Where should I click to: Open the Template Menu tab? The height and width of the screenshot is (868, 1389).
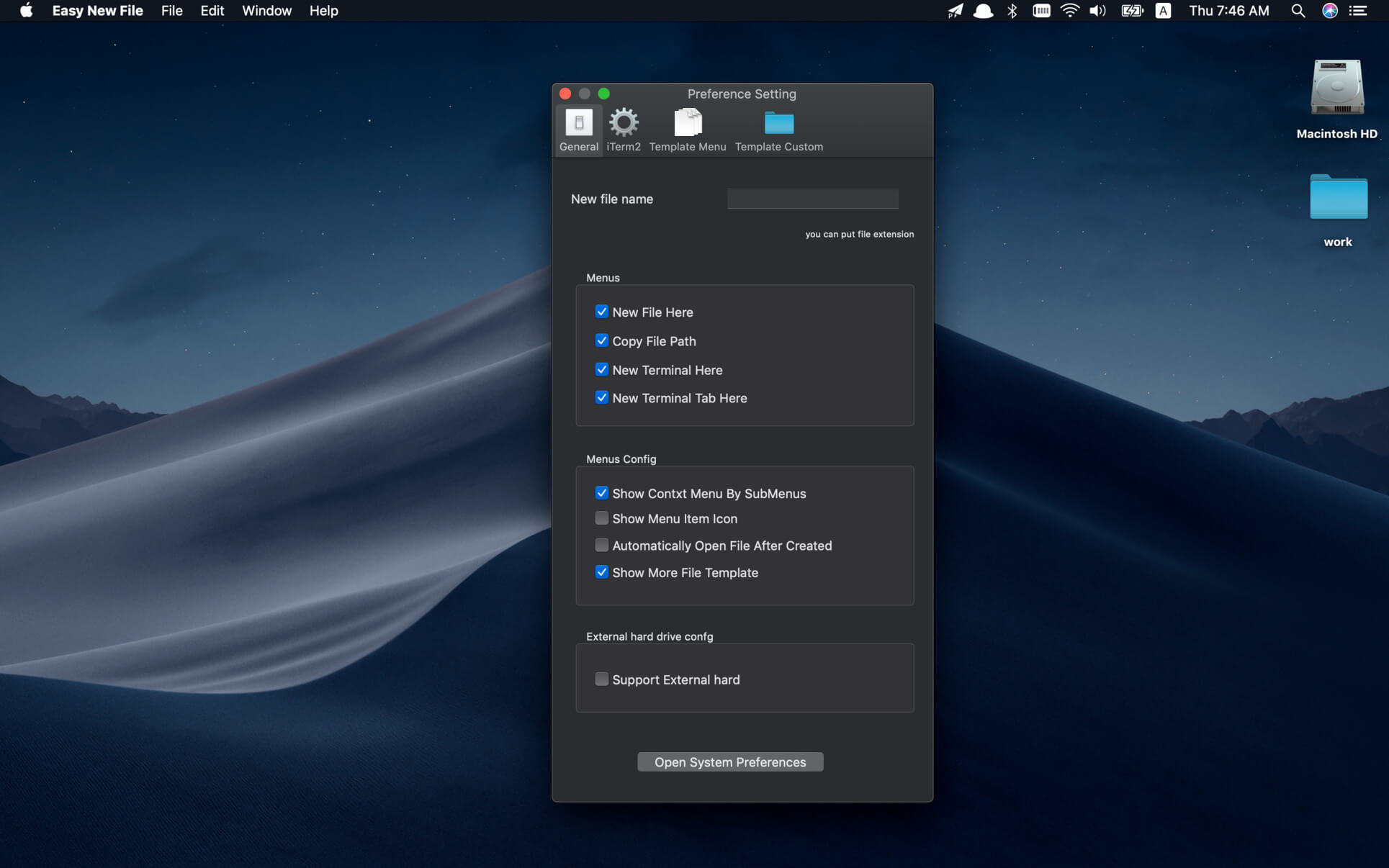coord(687,123)
